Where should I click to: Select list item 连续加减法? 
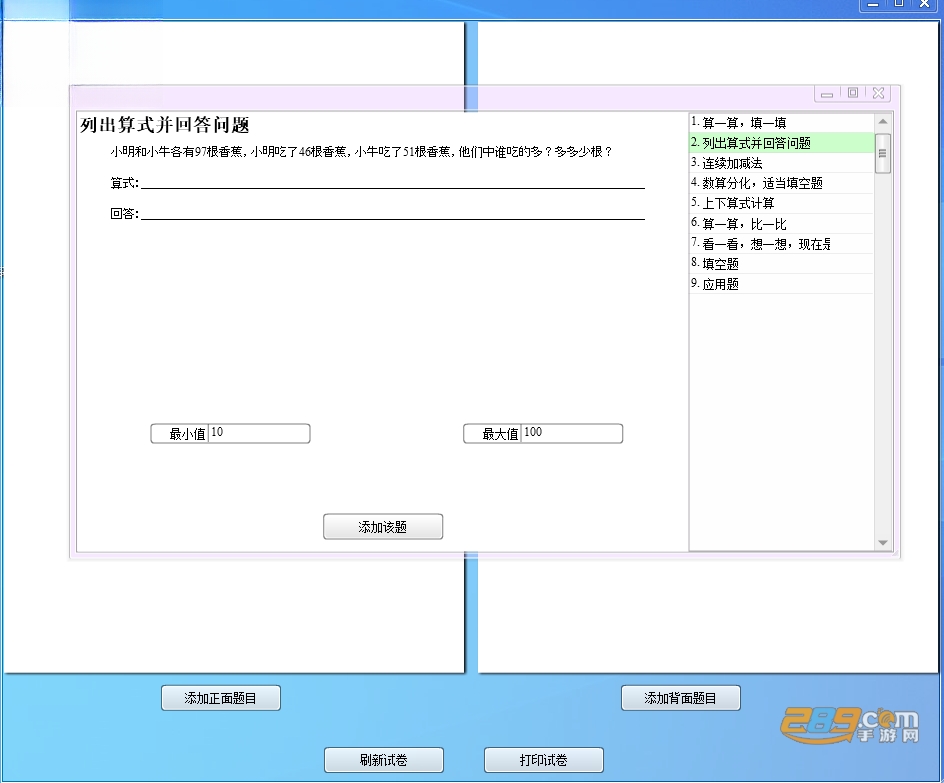tap(781, 163)
